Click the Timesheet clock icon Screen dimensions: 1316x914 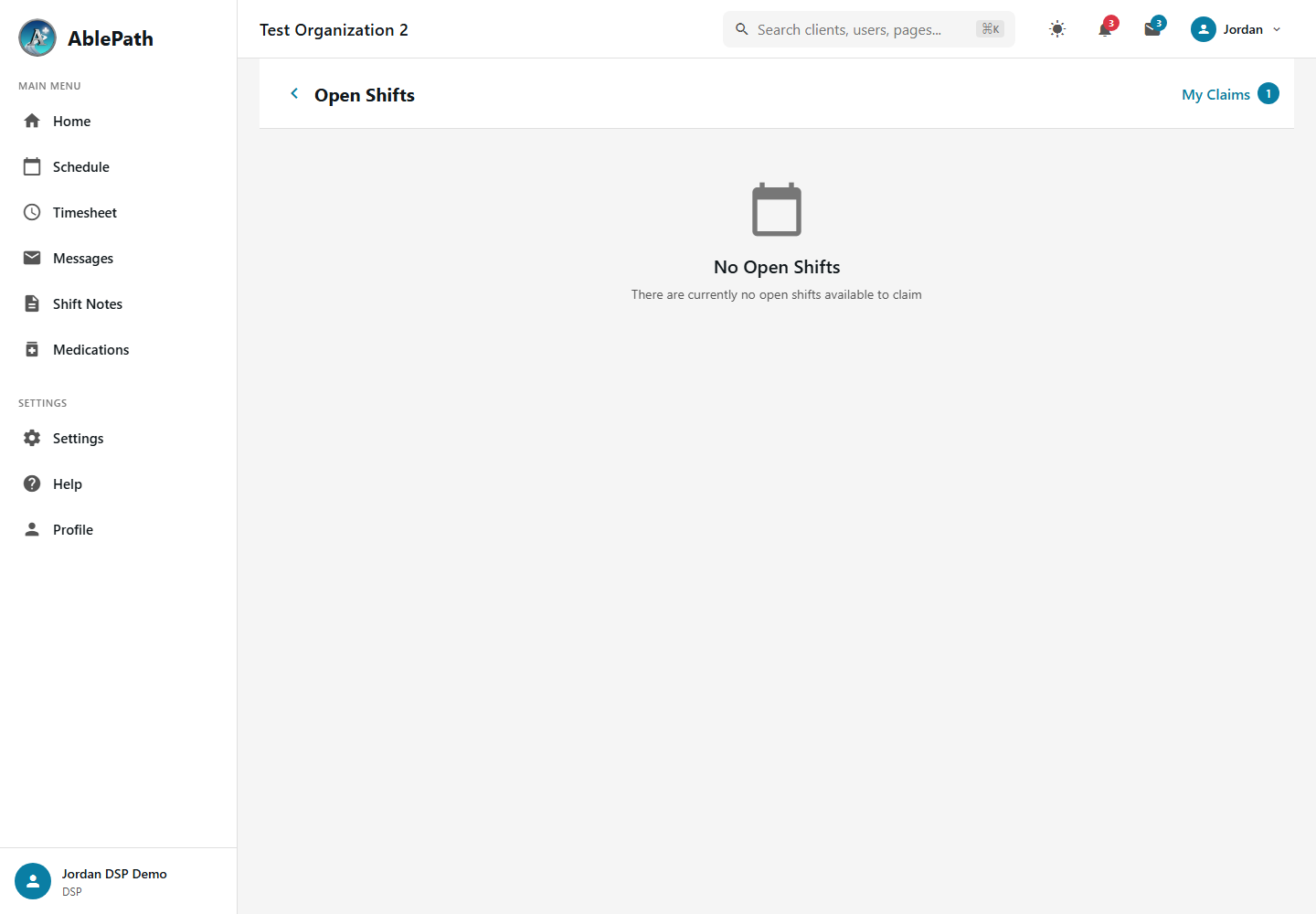(x=32, y=212)
